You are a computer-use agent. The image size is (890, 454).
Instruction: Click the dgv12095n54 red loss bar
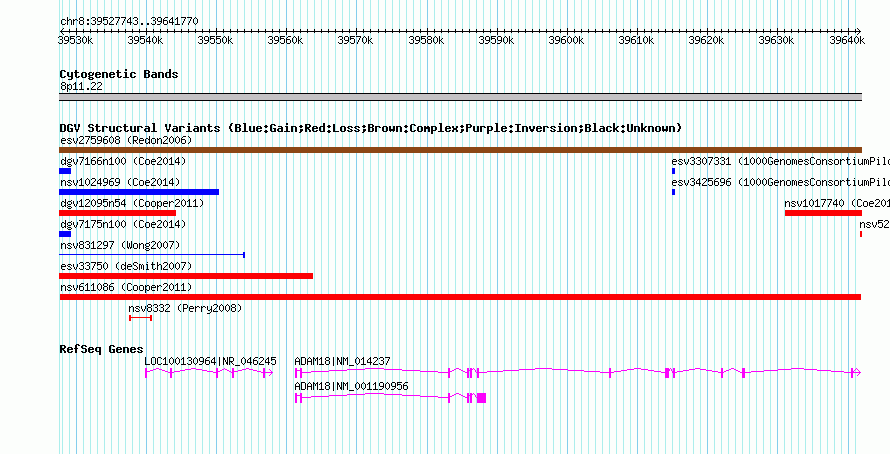tap(117, 213)
